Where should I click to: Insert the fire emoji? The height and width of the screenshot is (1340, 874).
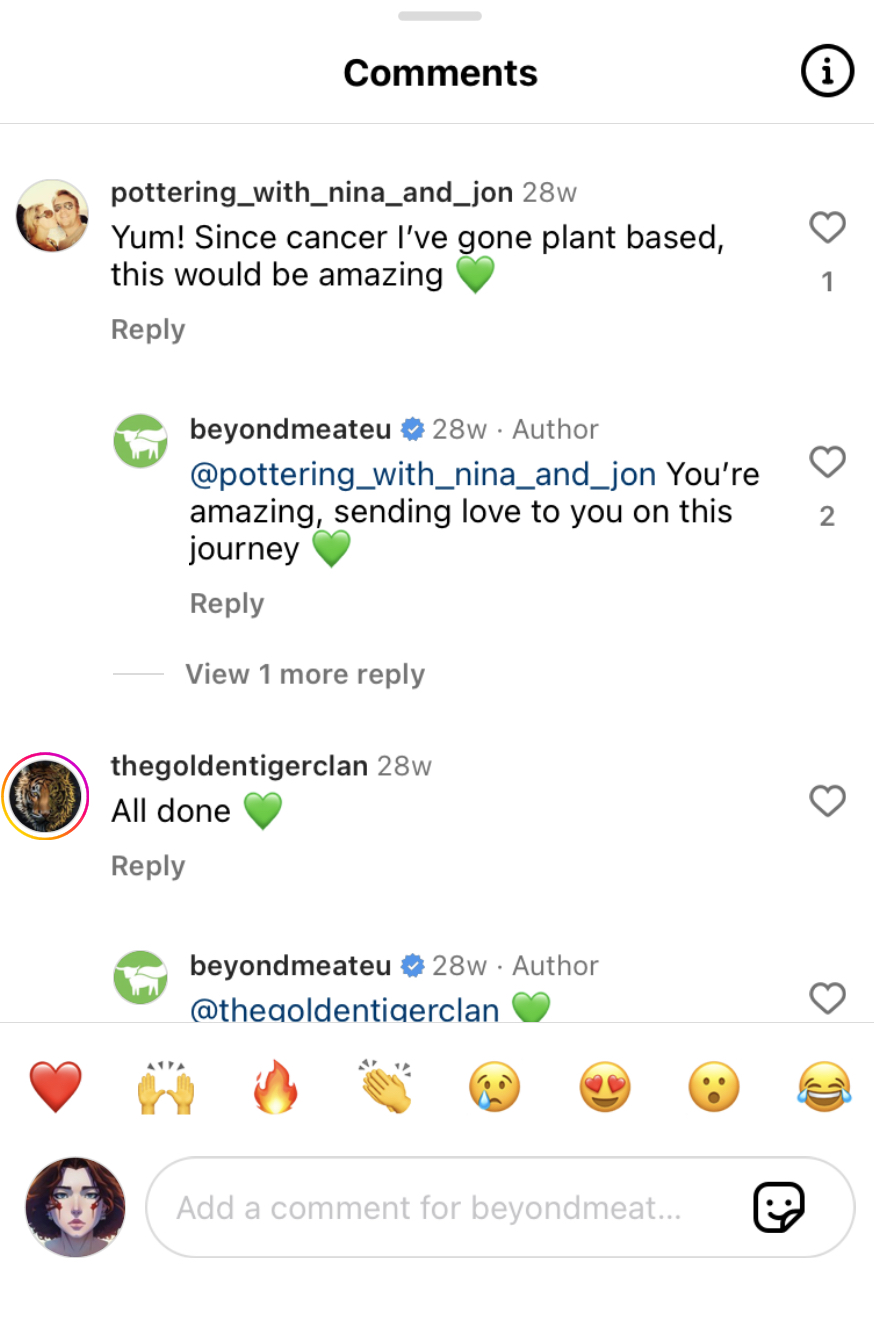click(276, 1087)
